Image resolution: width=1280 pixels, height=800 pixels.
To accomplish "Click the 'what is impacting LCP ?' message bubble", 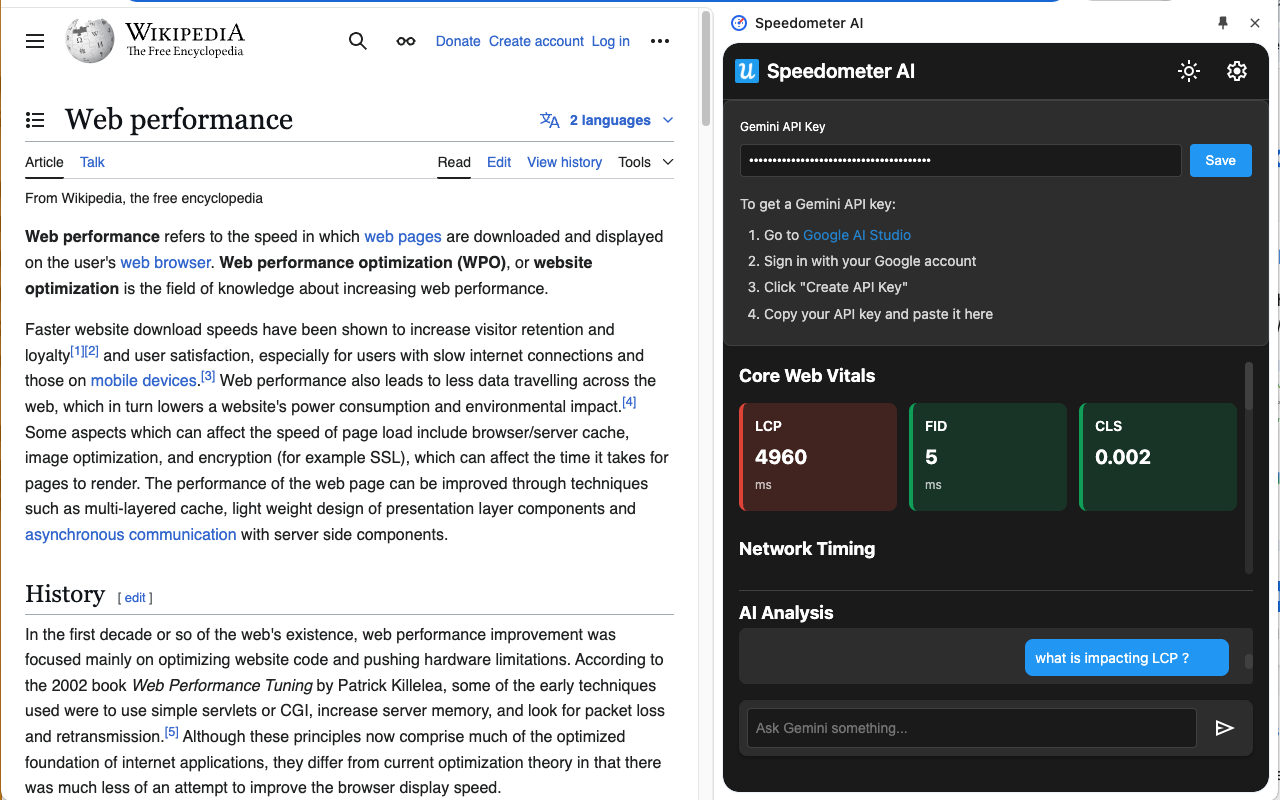I will pos(1126,658).
